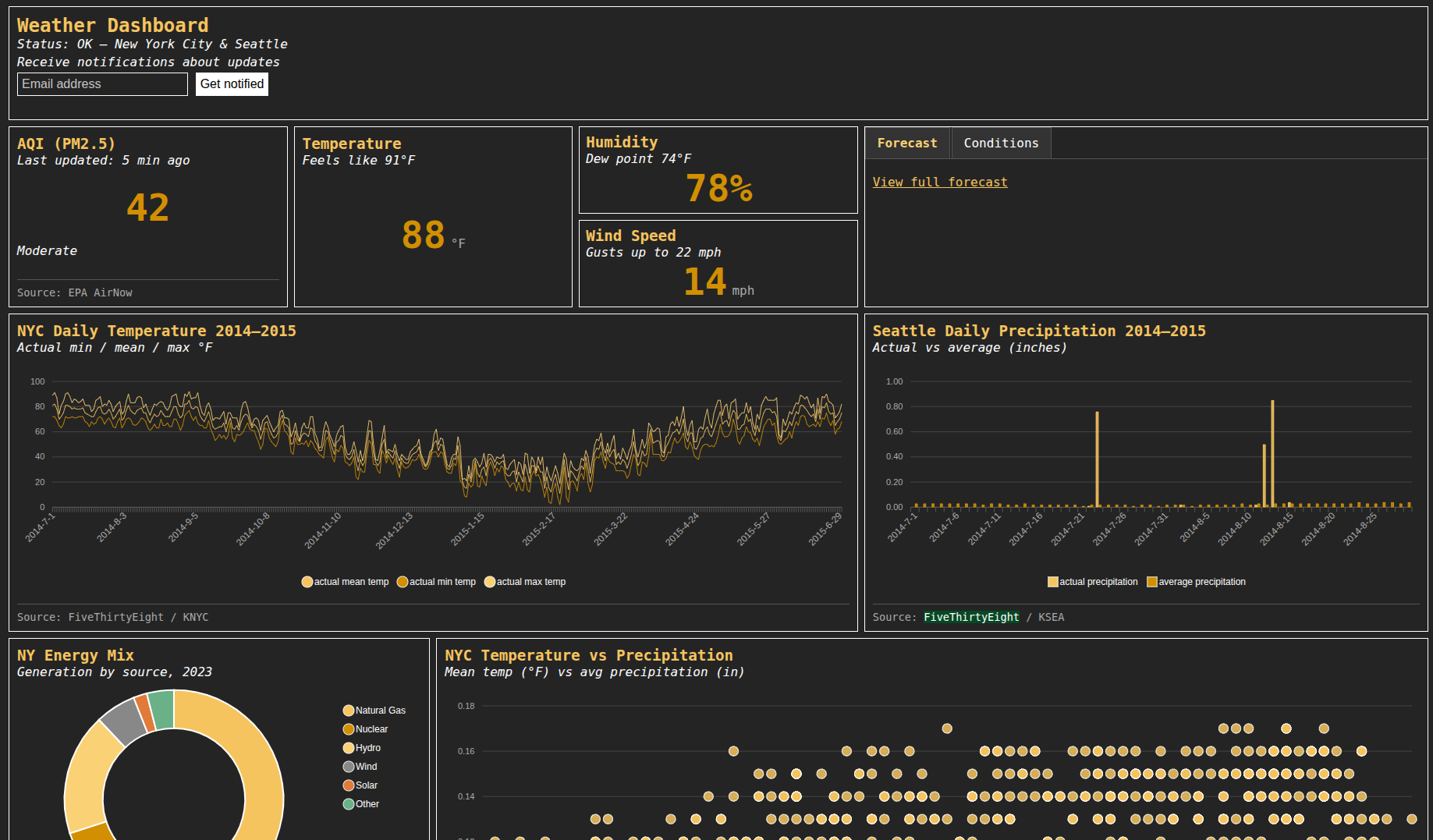Switch to the Conditions tab
This screenshot has width=1433, height=840.
1001,144
